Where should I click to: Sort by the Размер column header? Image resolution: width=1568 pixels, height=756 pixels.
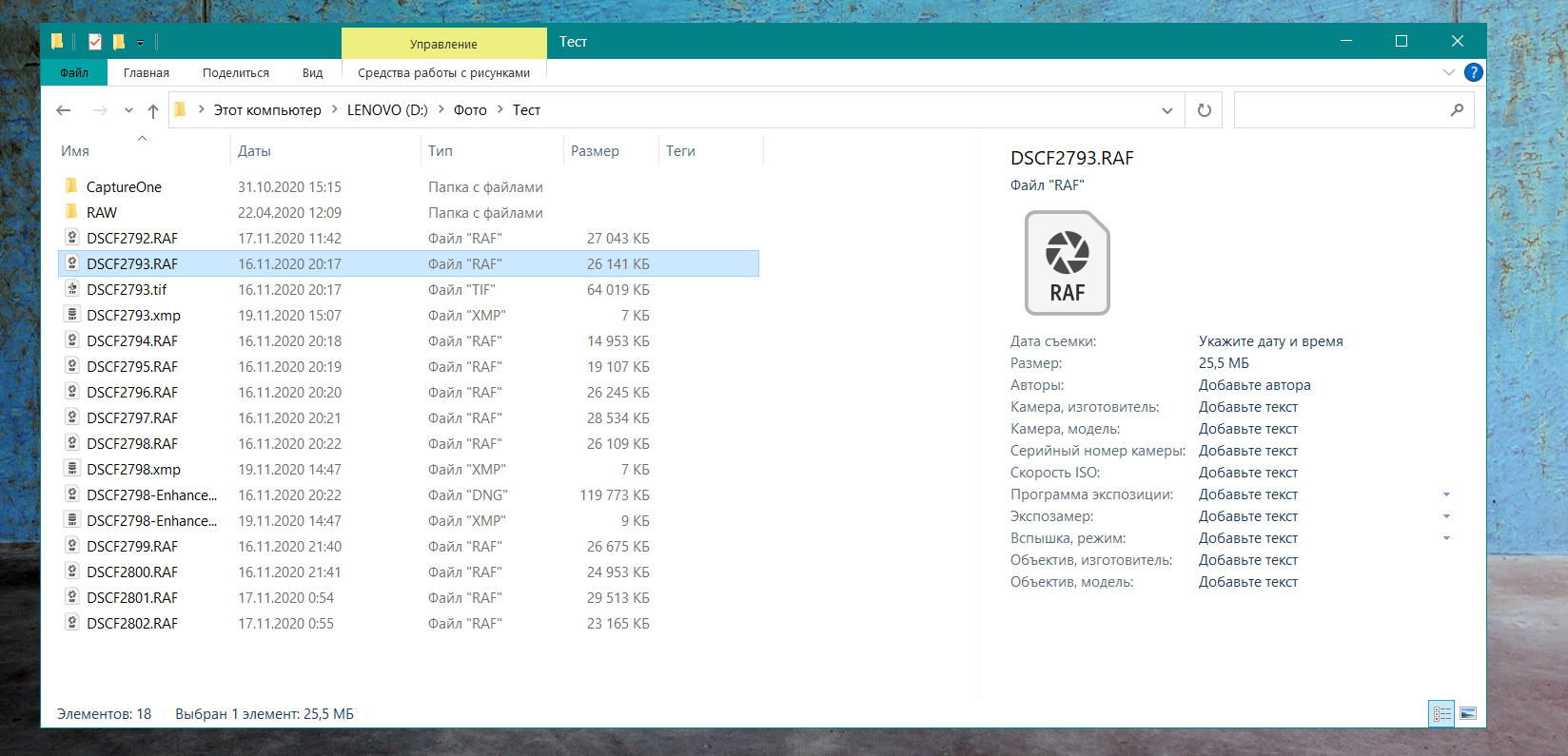595,151
